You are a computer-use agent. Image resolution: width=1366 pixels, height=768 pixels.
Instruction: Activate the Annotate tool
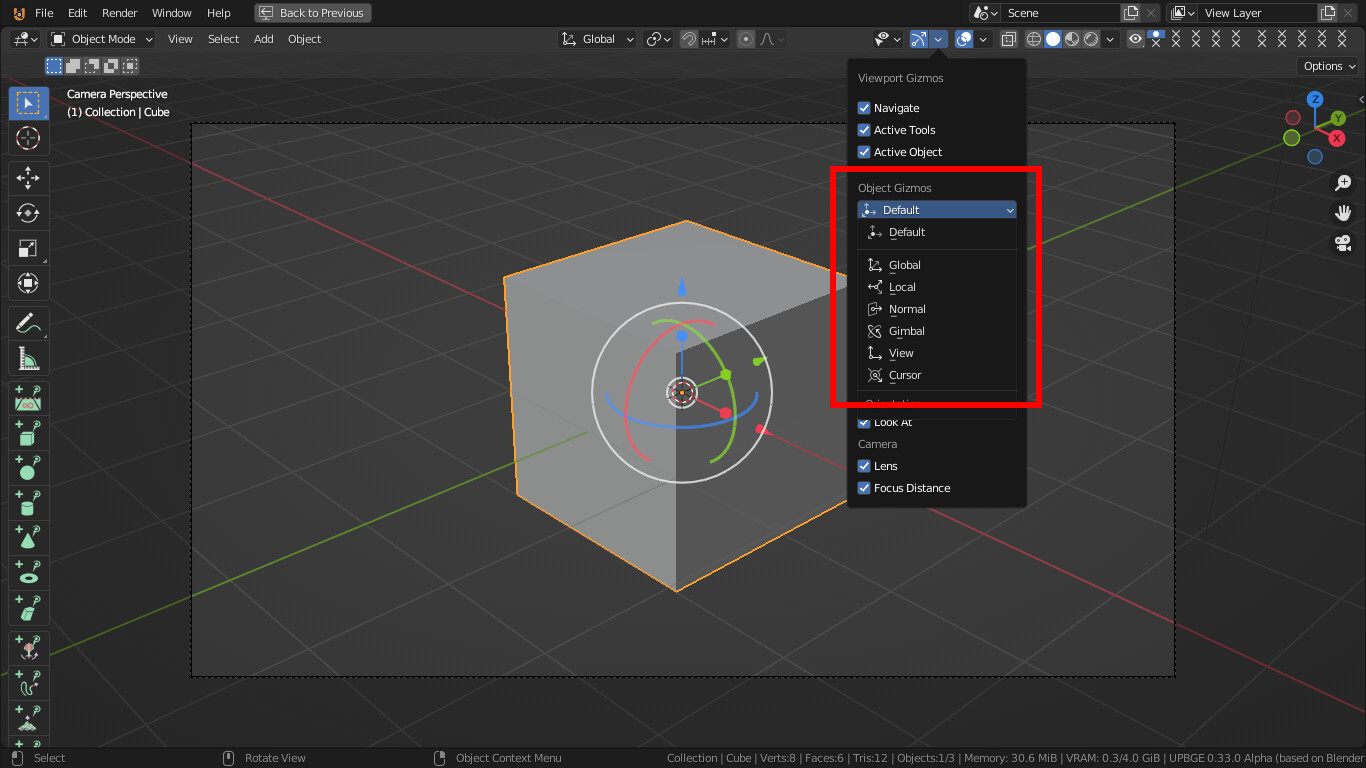(28, 322)
